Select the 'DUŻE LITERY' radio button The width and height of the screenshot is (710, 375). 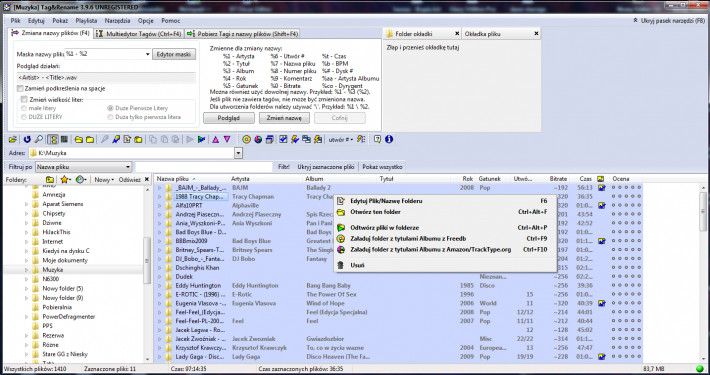pos(24,117)
